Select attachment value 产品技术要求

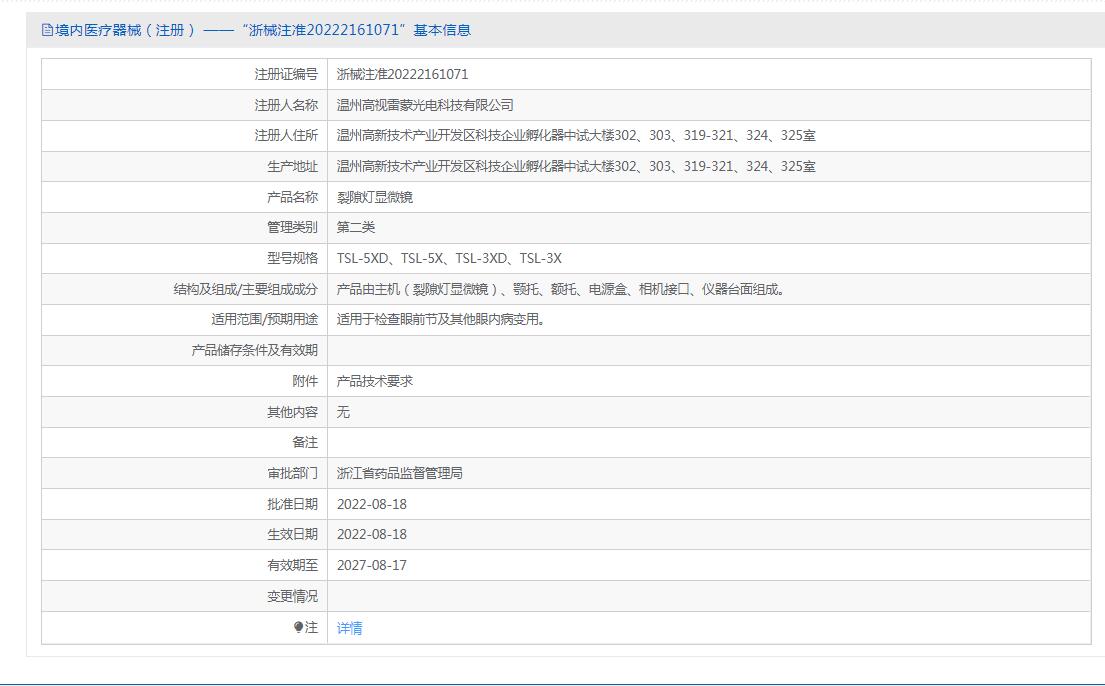point(375,381)
